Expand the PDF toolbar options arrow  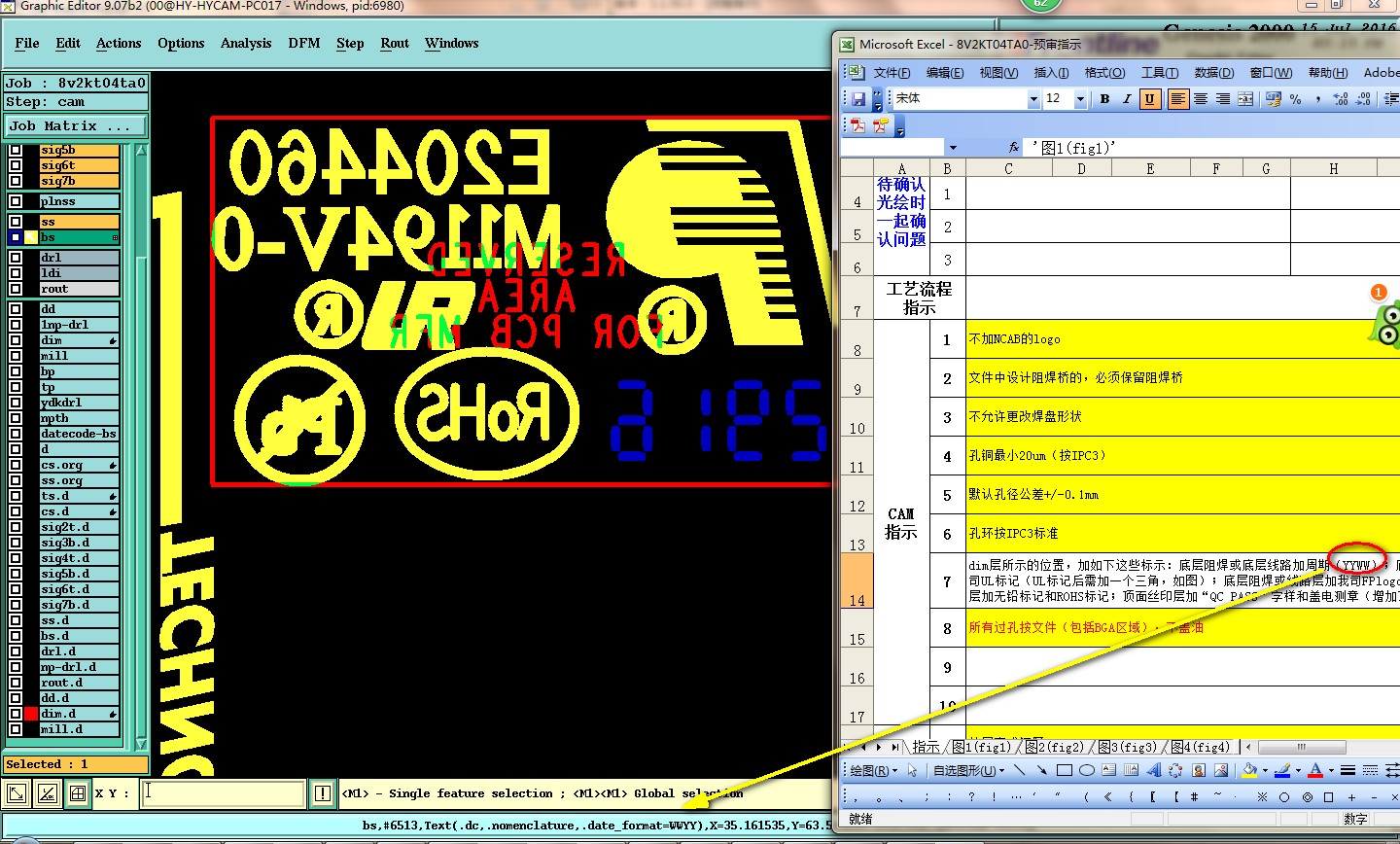click(899, 127)
